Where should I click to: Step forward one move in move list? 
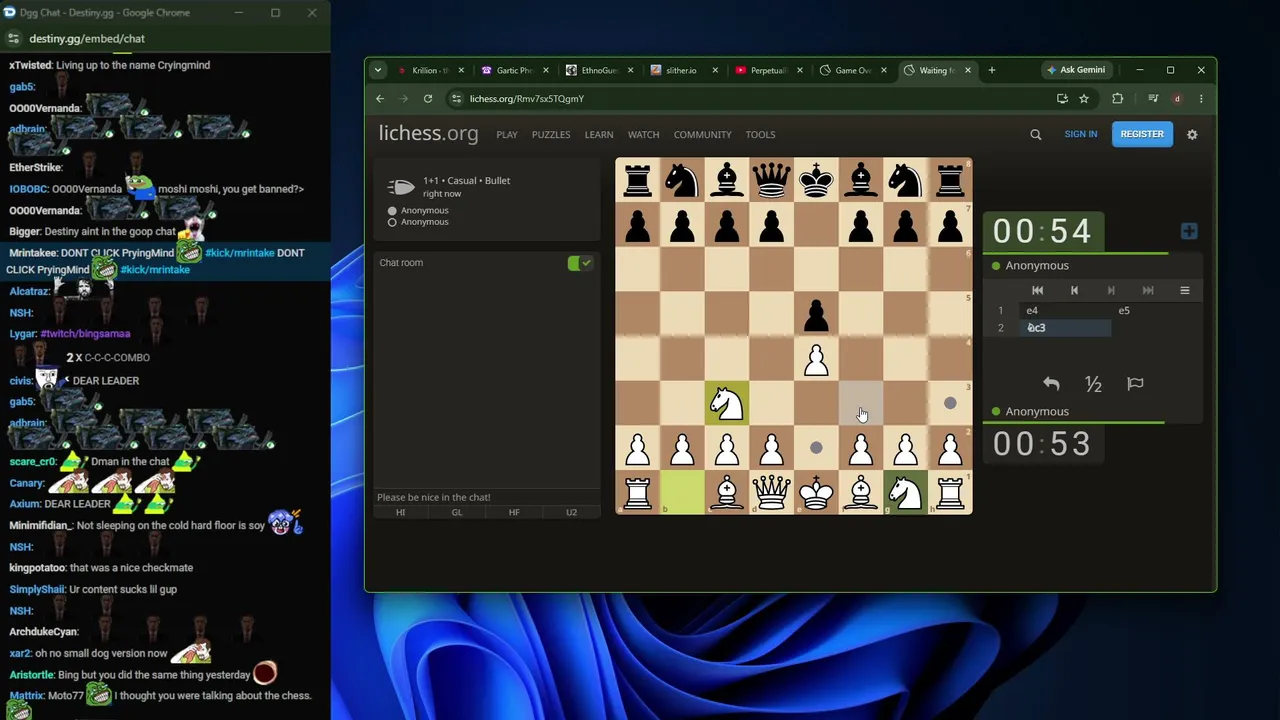click(1111, 290)
